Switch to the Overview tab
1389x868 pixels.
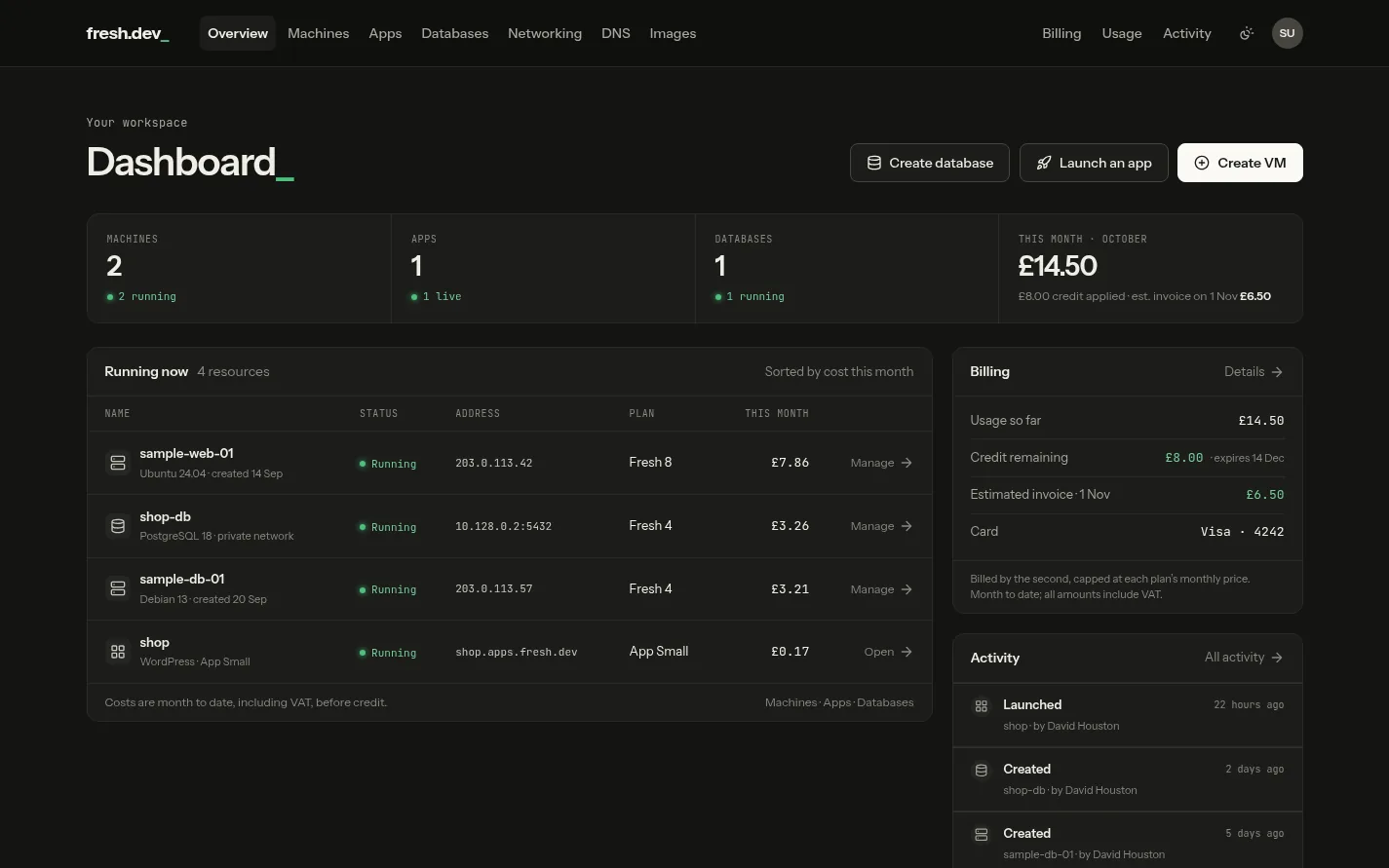238,33
